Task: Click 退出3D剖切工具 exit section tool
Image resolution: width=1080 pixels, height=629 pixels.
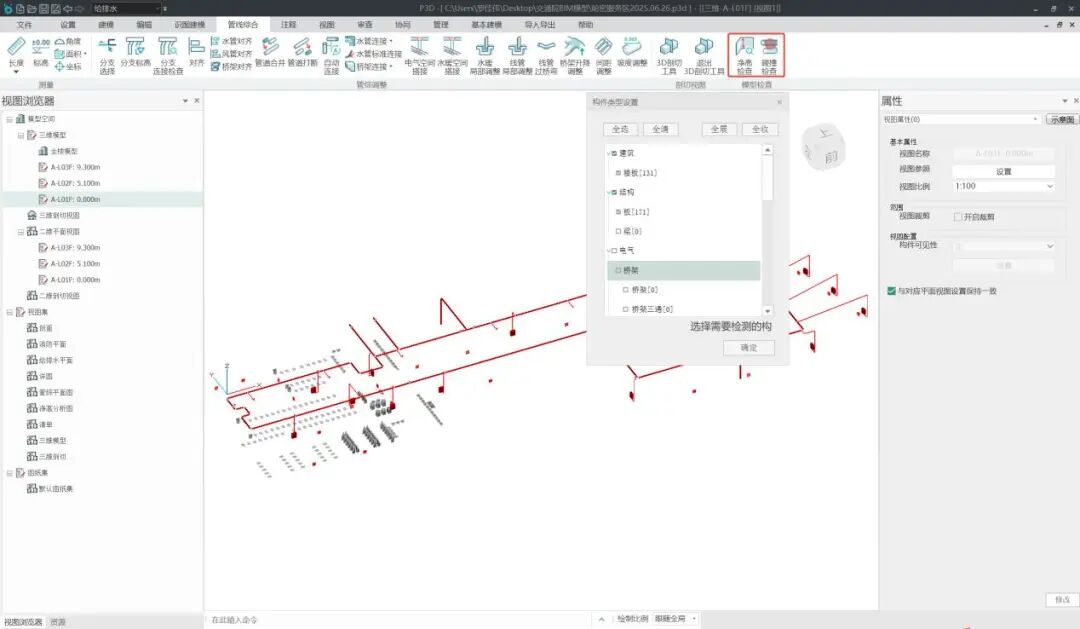Action: 704,55
